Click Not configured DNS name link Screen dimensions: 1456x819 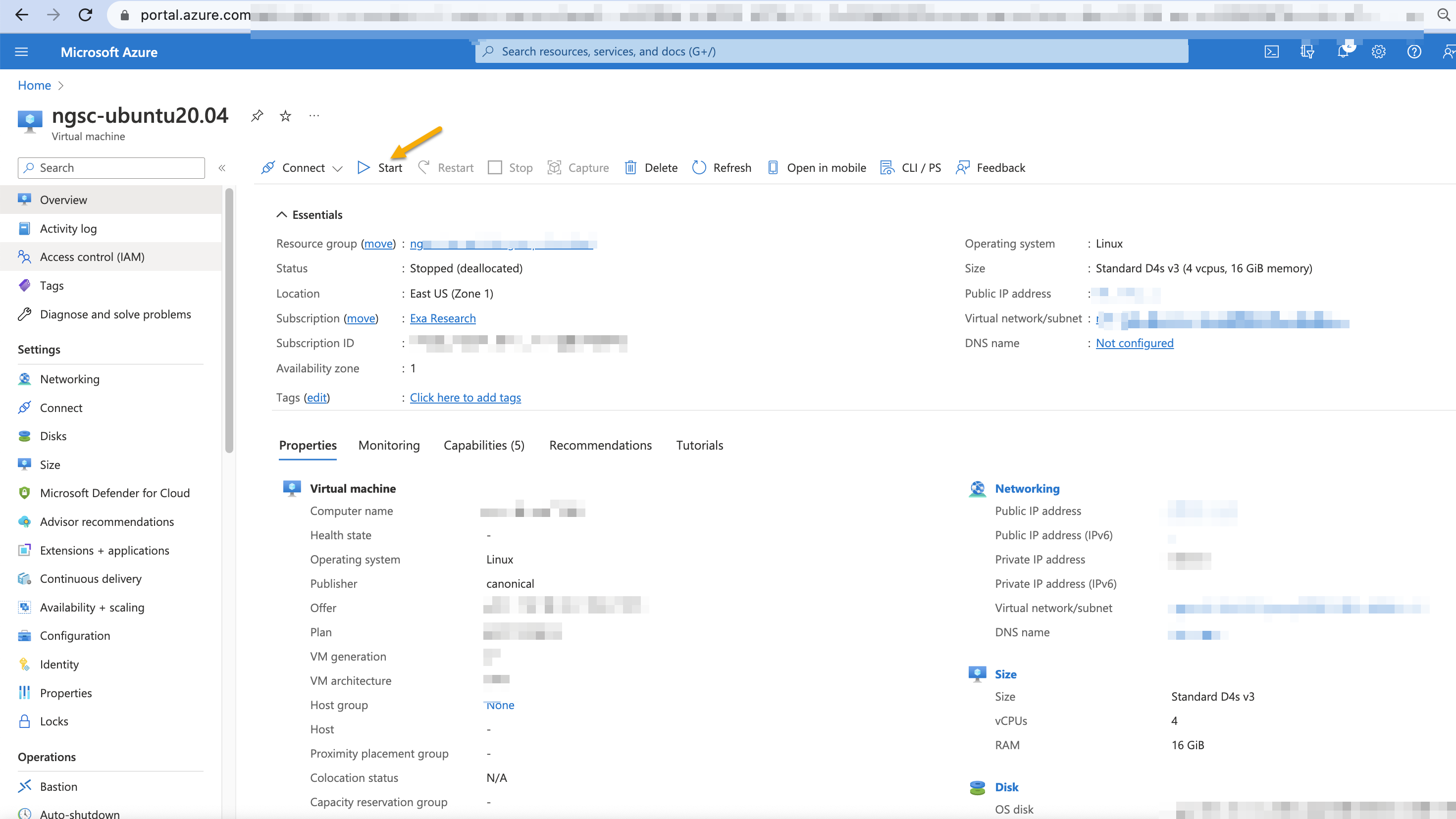(x=1135, y=342)
